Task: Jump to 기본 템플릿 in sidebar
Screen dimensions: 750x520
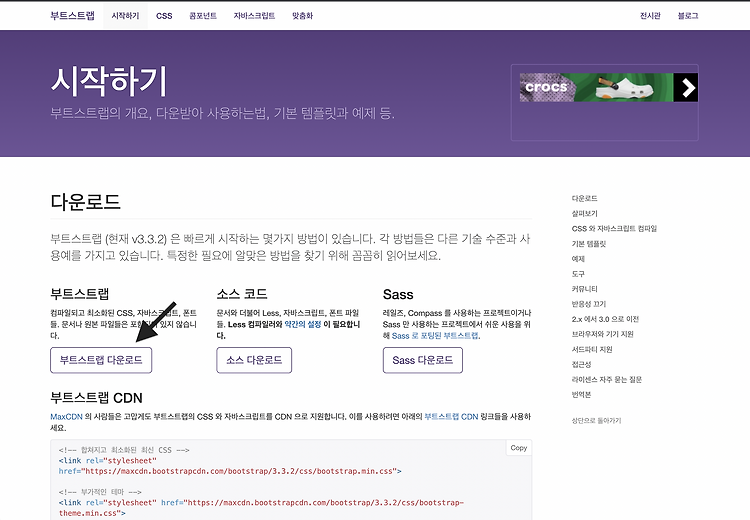Action: [589, 243]
